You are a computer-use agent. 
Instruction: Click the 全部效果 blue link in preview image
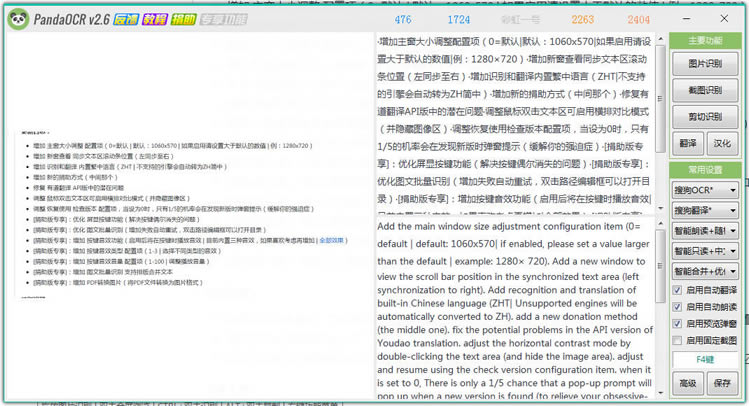332,240
